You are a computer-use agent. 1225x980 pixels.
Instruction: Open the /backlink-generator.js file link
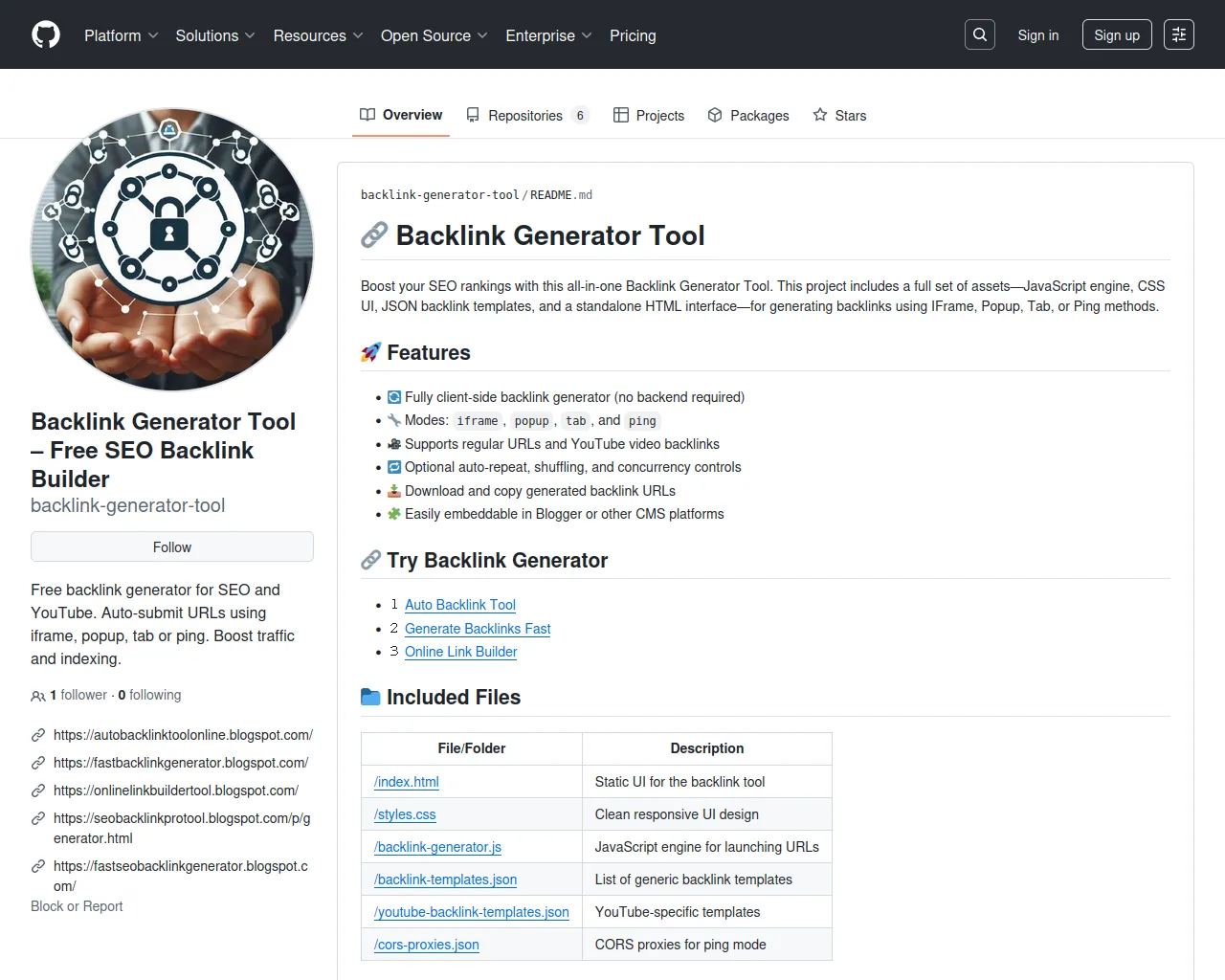437,847
